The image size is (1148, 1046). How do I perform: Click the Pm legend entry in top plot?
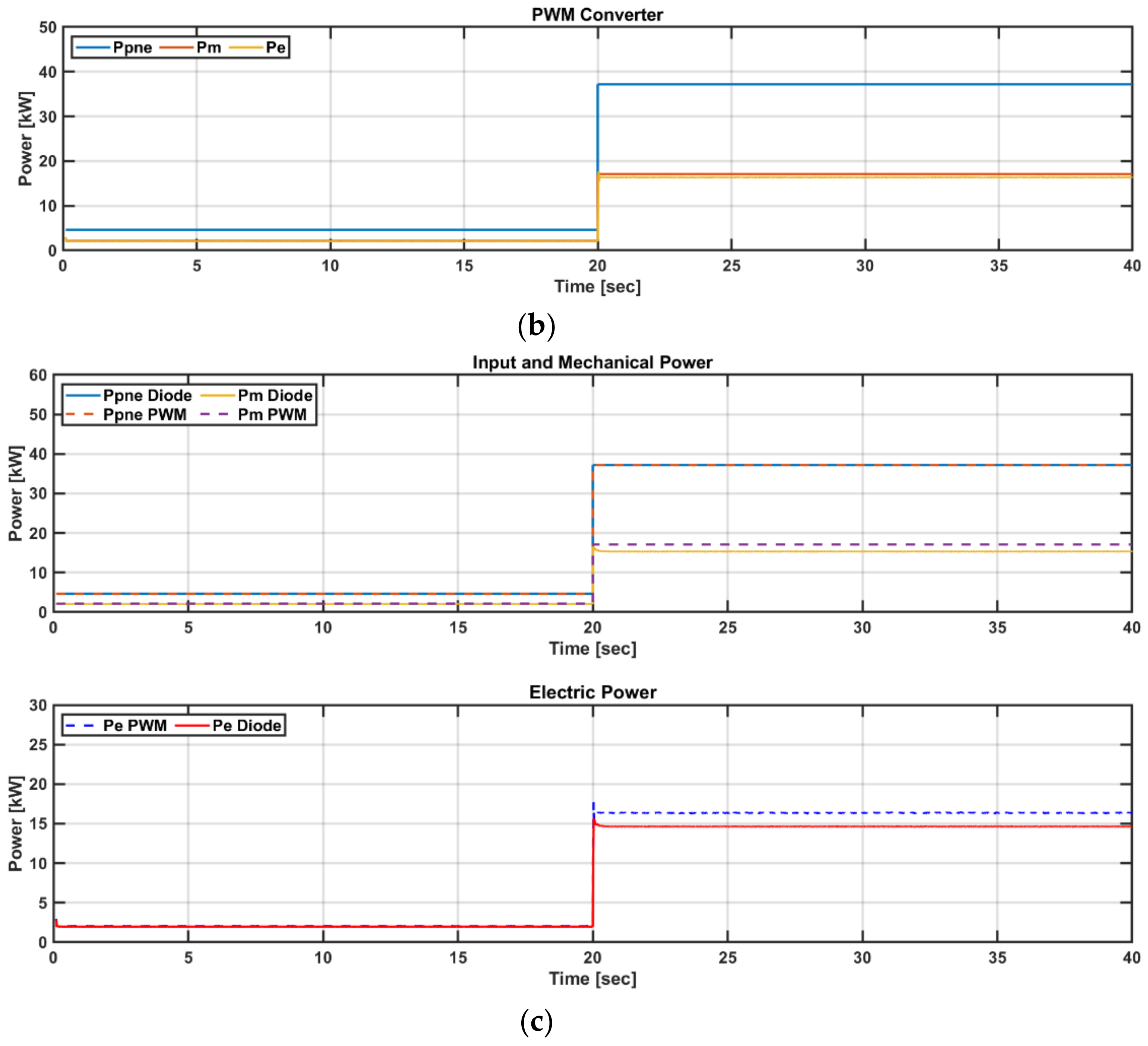tap(208, 47)
